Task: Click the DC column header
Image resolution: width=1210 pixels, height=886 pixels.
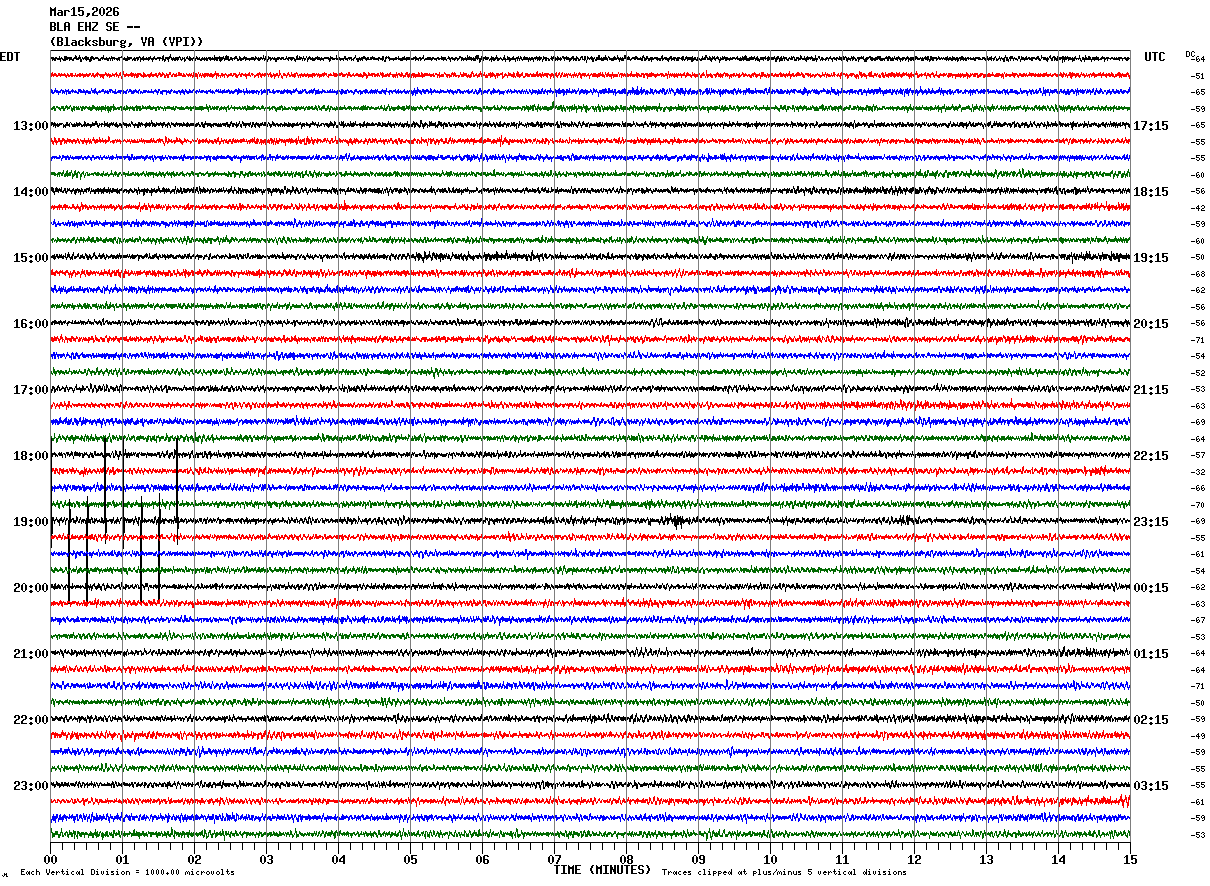Action: pyautogui.click(x=1190, y=54)
